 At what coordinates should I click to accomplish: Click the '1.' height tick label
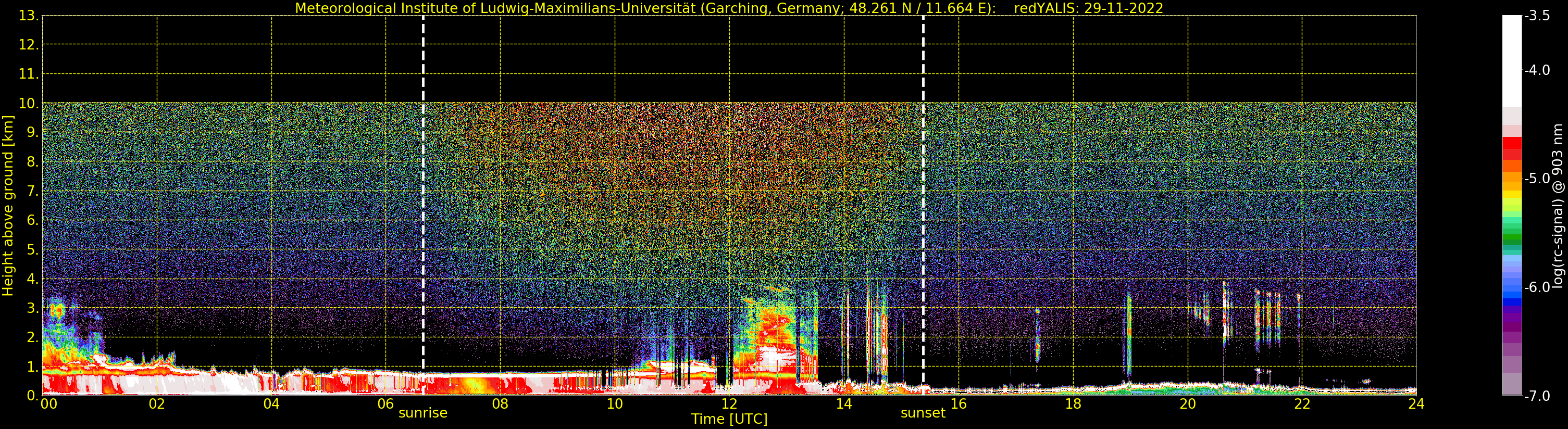tap(33, 367)
